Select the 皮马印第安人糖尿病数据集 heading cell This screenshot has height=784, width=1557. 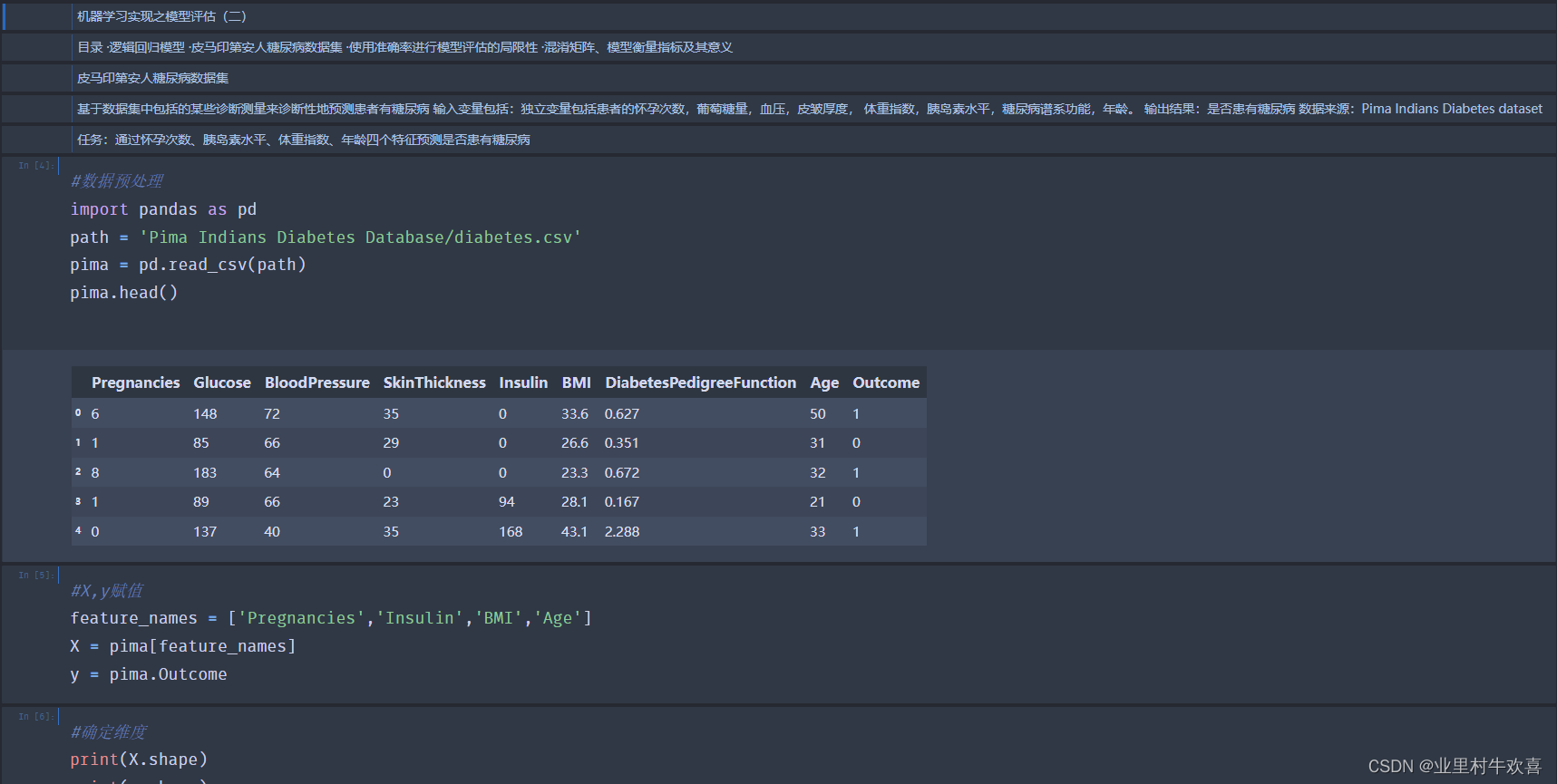[152, 78]
